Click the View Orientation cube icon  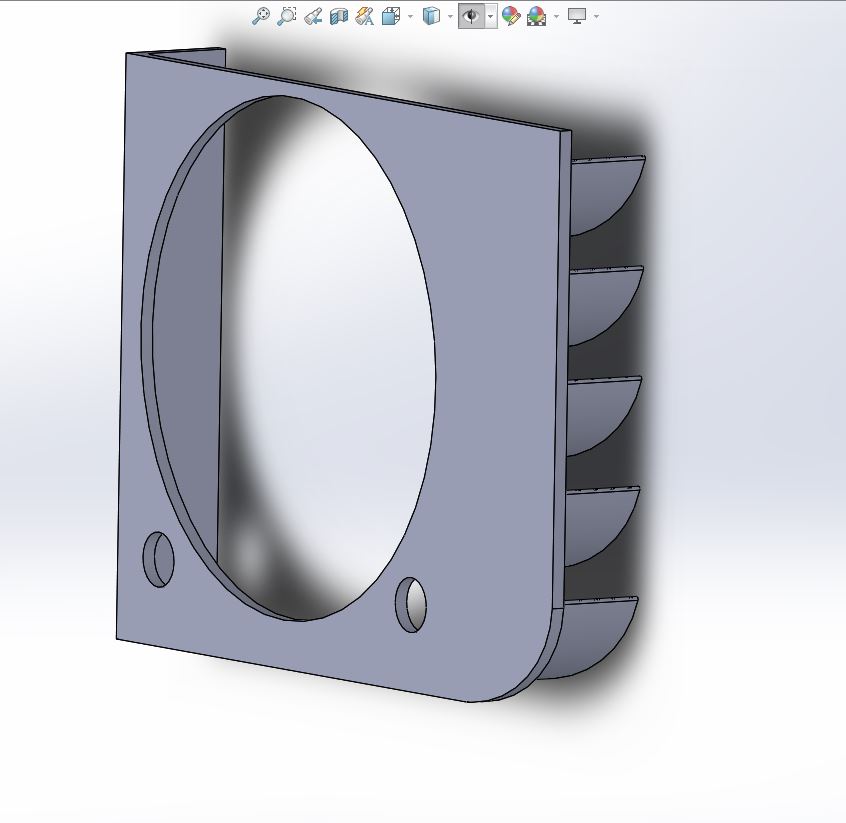391,16
